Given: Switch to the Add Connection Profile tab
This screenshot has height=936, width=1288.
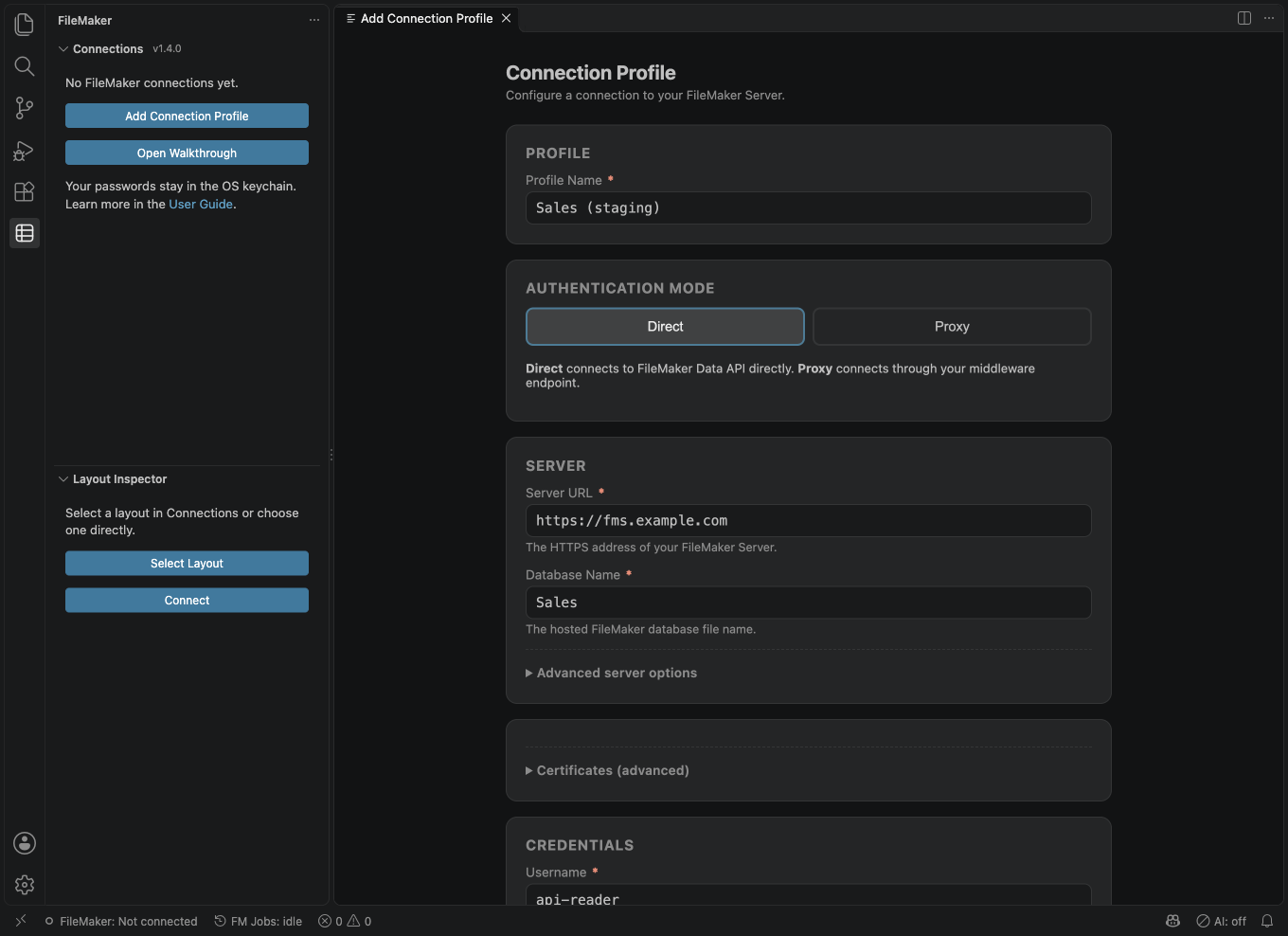Looking at the screenshot, I should pyautogui.click(x=426, y=18).
